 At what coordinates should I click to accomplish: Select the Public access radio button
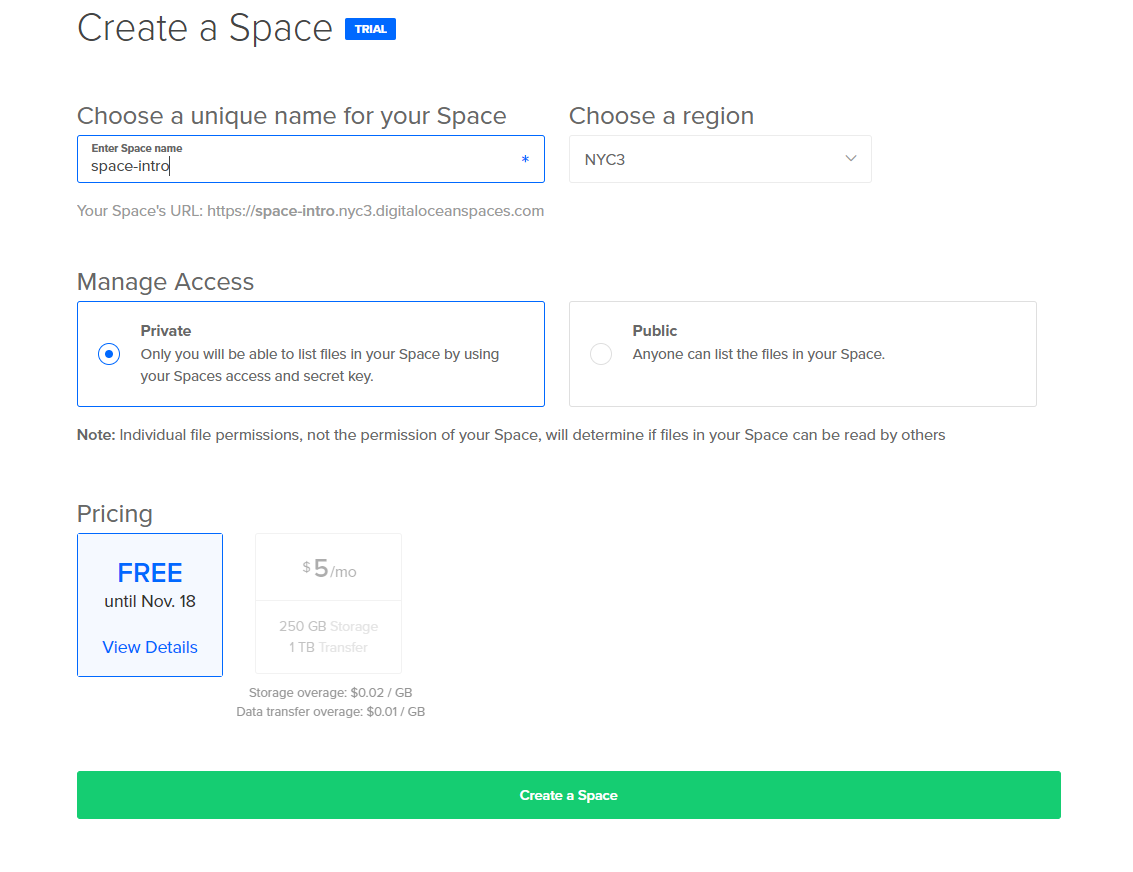point(601,354)
